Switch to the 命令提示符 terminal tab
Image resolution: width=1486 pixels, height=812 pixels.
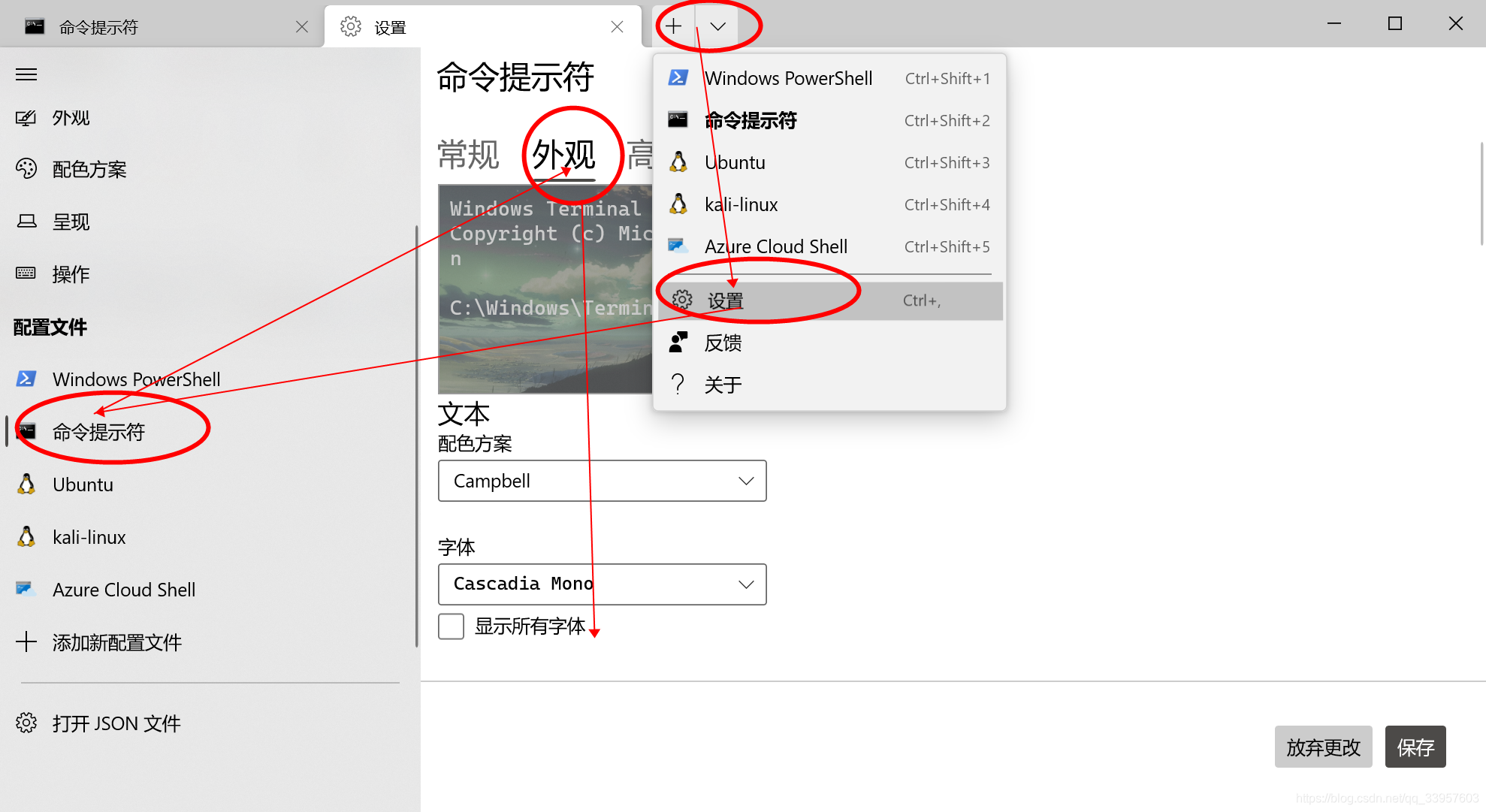pyautogui.click(x=98, y=26)
